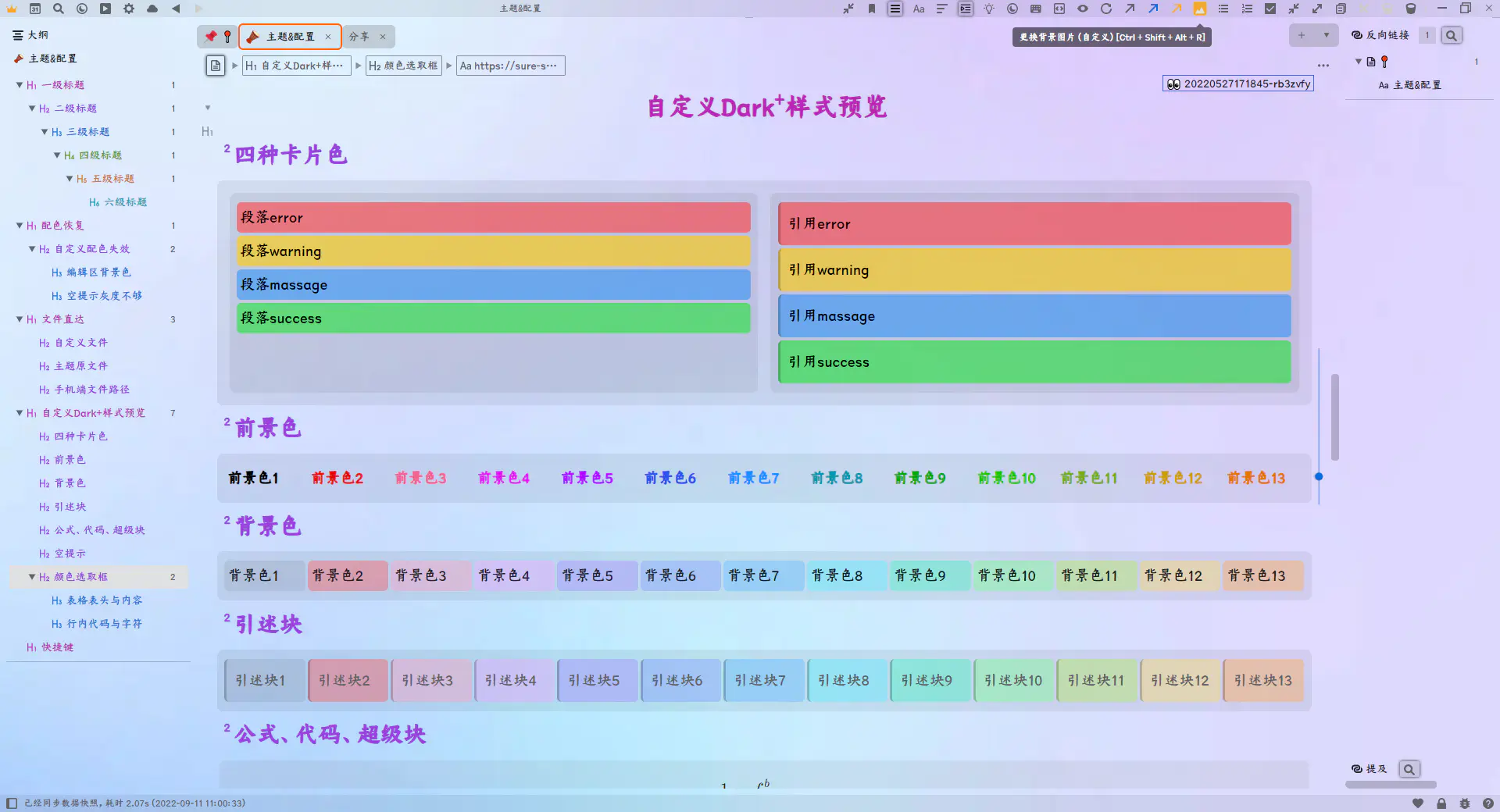Click the heart icon in the status bar
Screen dimensions: 1500x812
(x=1418, y=803)
